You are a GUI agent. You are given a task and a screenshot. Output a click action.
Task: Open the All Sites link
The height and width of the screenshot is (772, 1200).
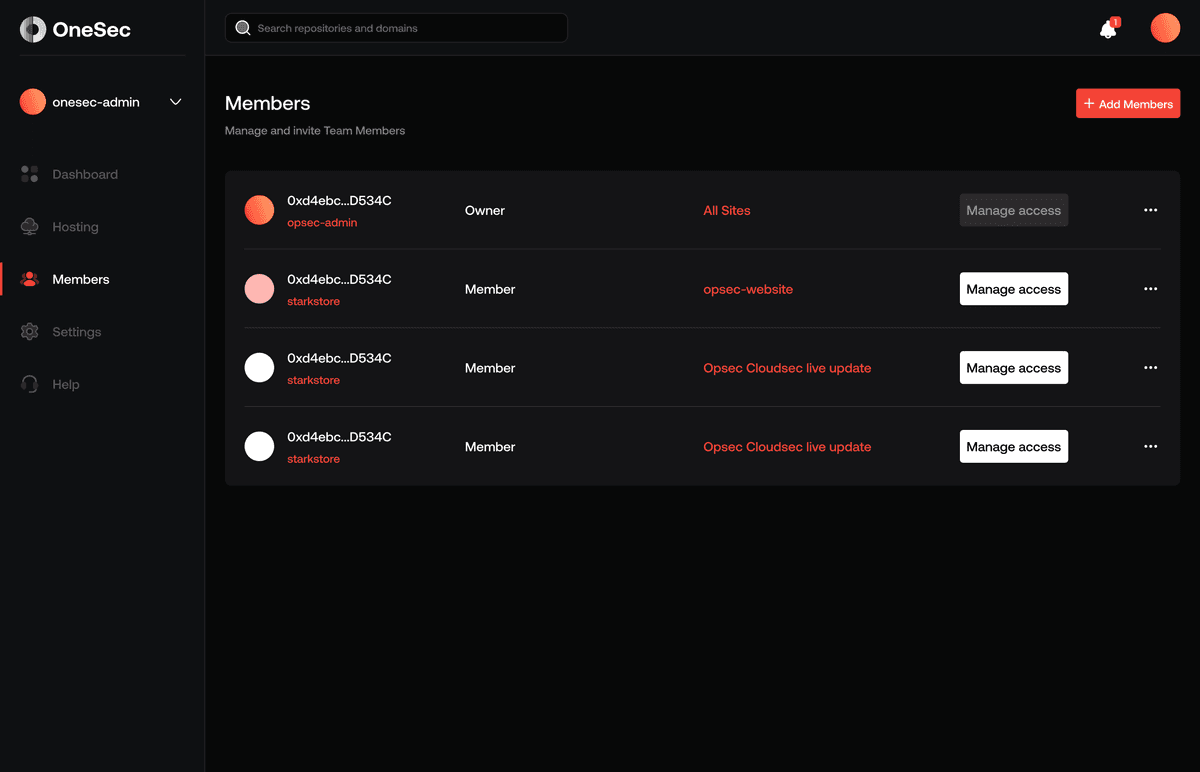pyautogui.click(x=726, y=210)
